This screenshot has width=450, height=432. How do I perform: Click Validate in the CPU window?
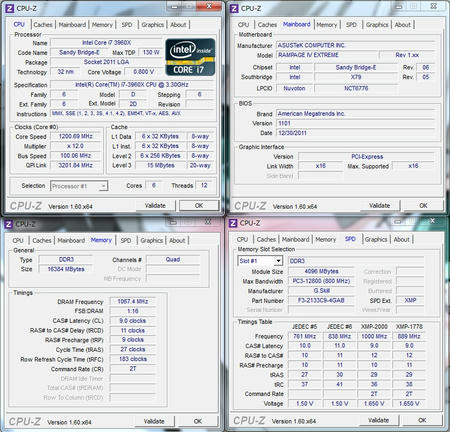(x=155, y=205)
